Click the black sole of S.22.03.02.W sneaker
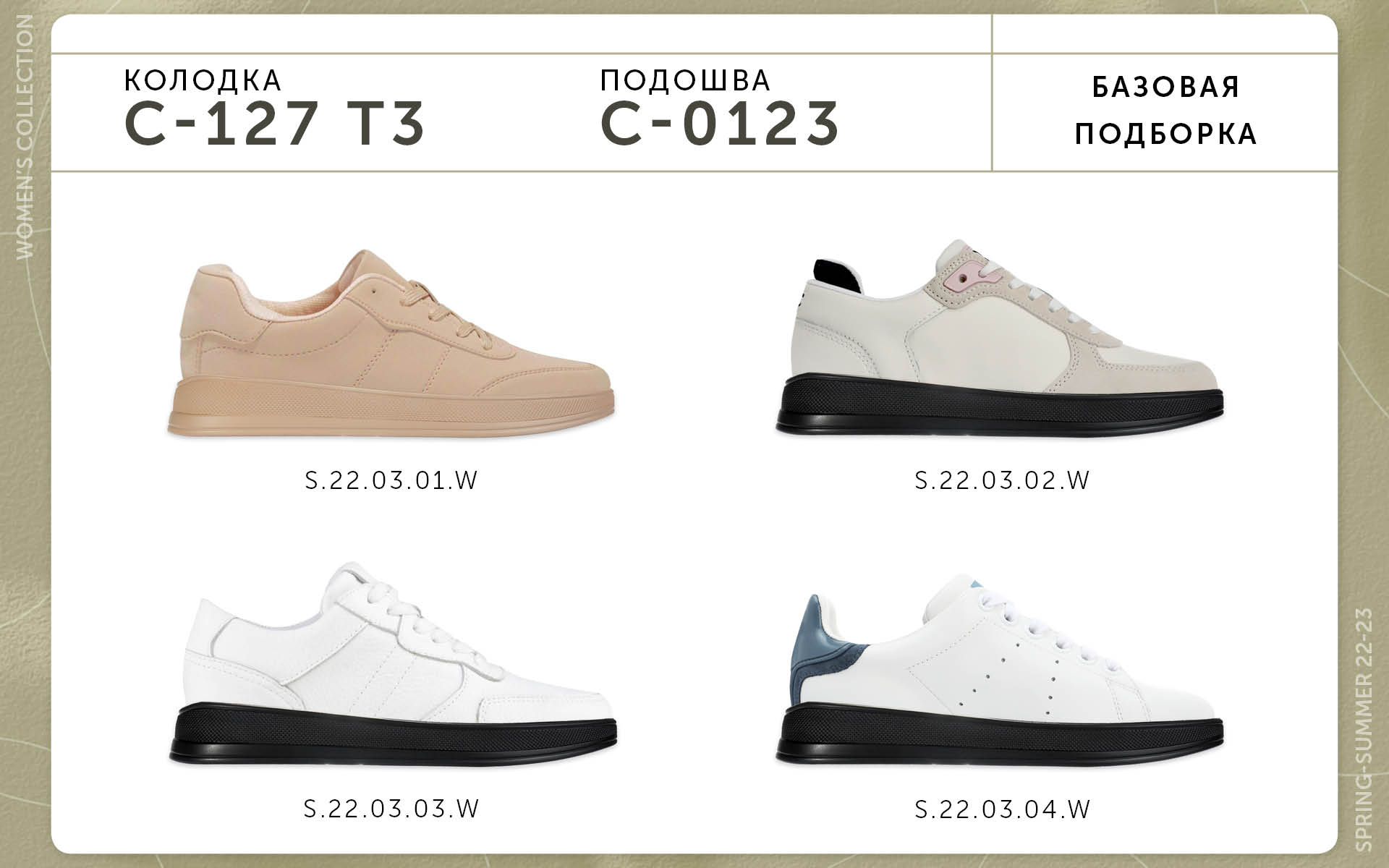 (x=1001, y=407)
